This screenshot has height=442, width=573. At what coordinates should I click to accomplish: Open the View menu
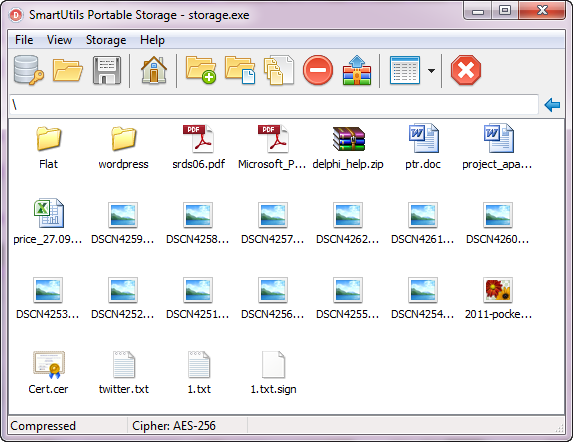(x=59, y=40)
